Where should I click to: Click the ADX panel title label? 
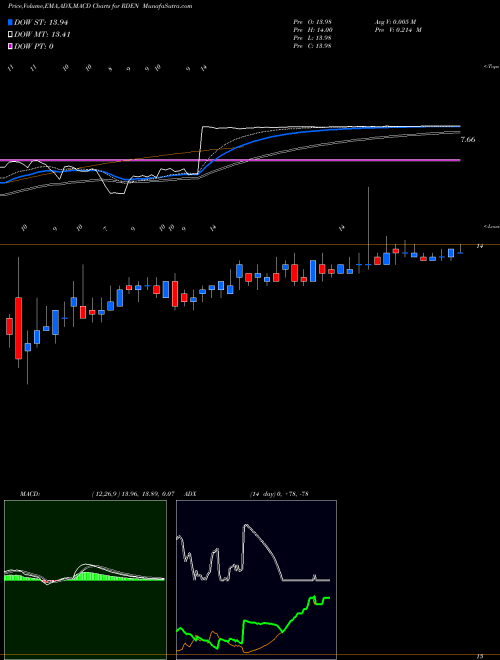coord(191,494)
